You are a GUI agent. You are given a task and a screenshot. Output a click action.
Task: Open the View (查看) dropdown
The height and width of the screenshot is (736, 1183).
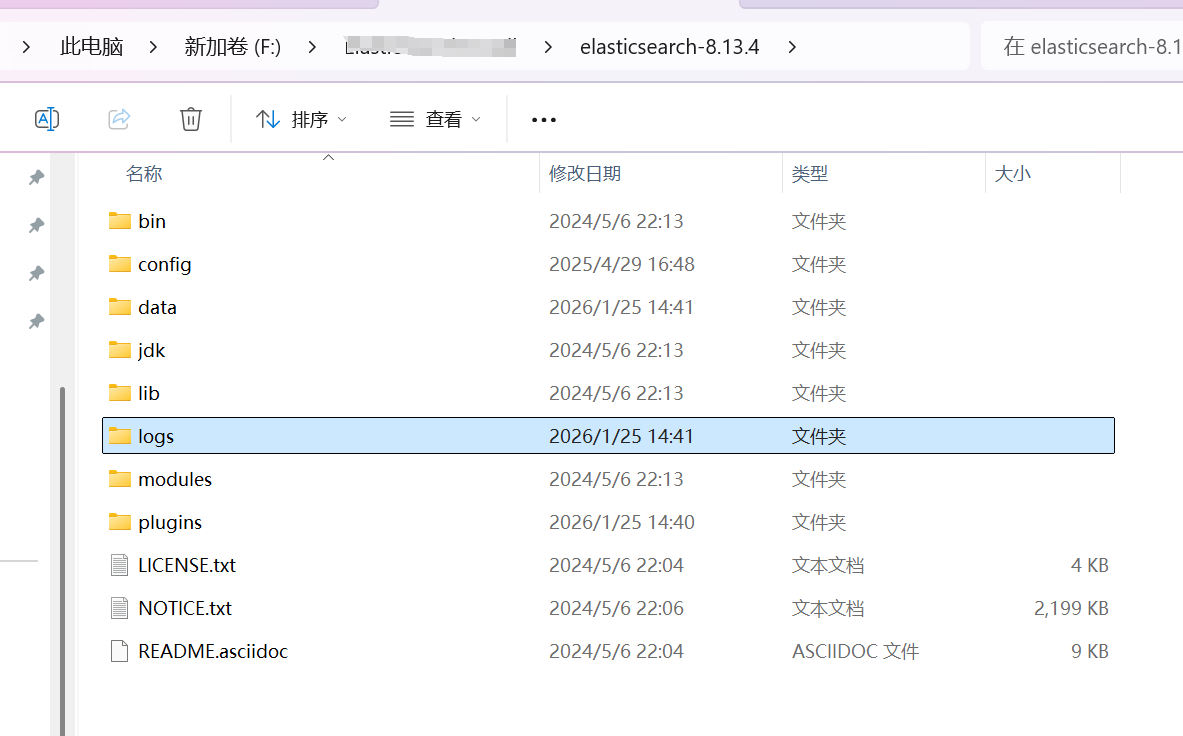point(435,119)
